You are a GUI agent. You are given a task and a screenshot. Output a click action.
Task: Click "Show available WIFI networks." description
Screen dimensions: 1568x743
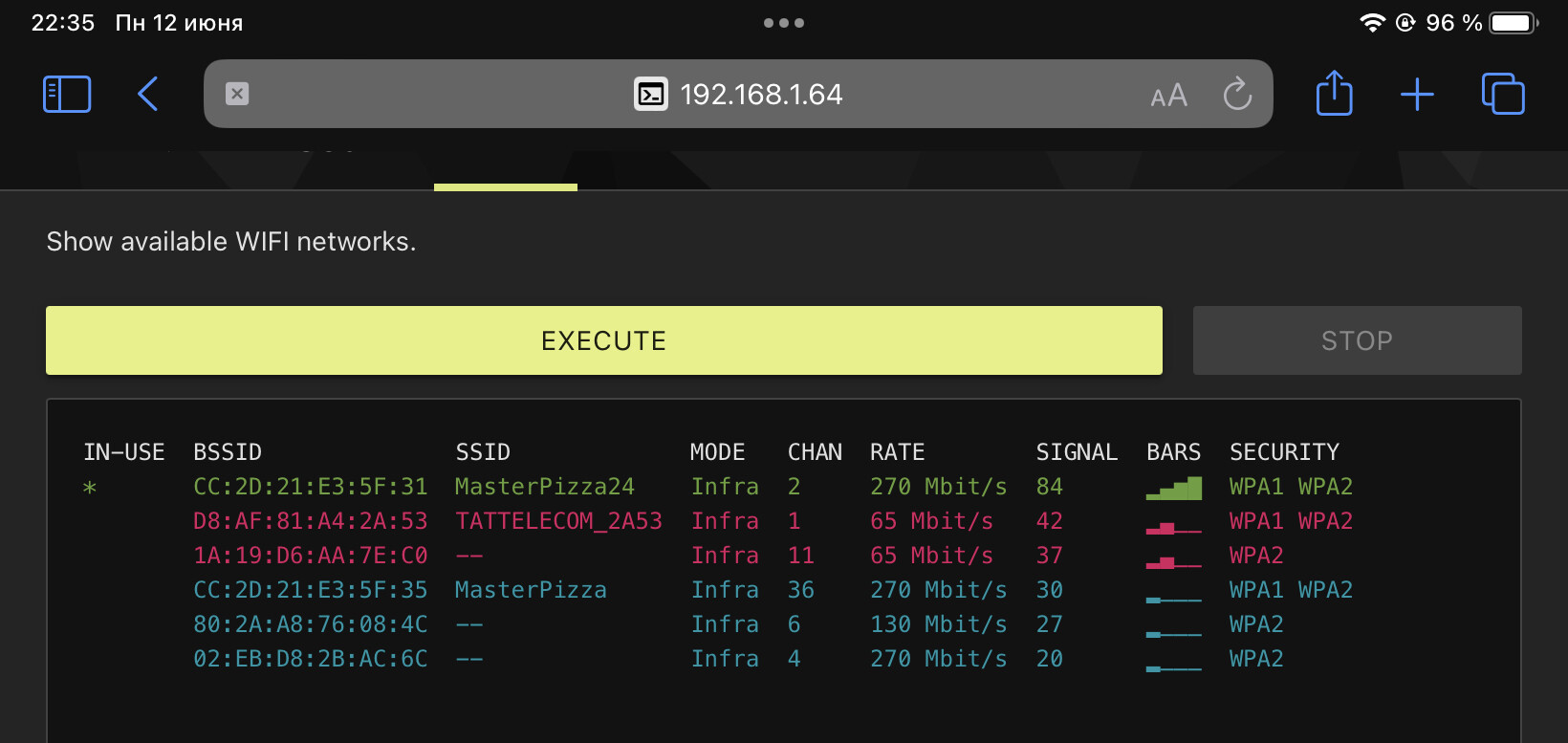pos(231,242)
